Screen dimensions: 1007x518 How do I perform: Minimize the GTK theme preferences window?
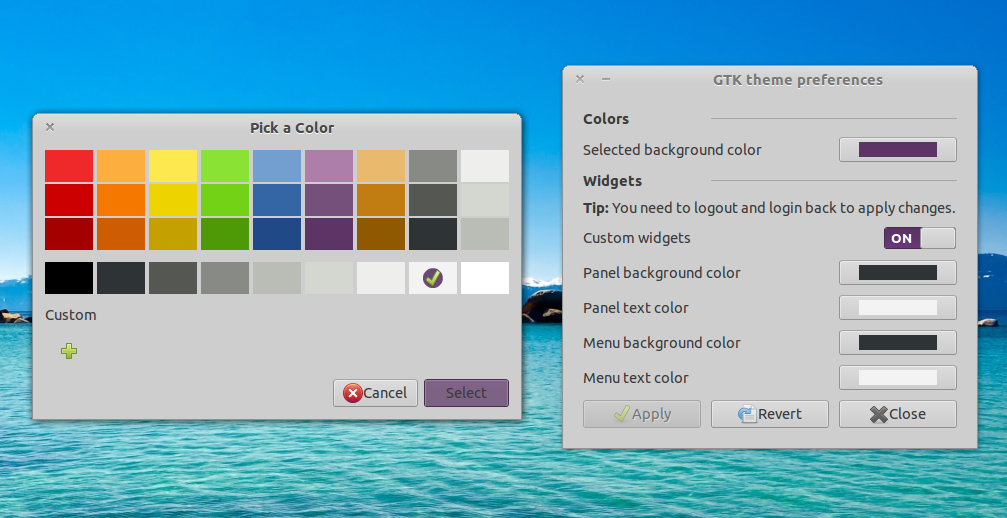605,79
